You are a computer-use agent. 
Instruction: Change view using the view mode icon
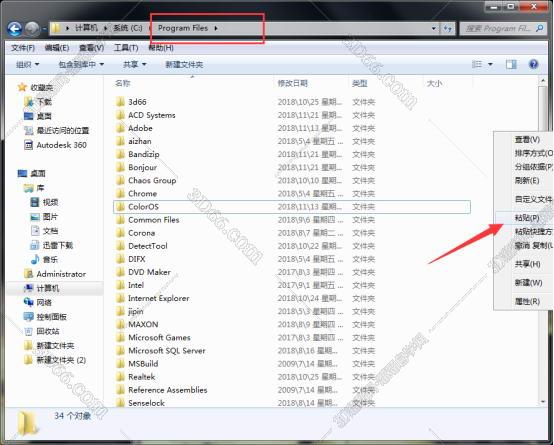[477, 64]
